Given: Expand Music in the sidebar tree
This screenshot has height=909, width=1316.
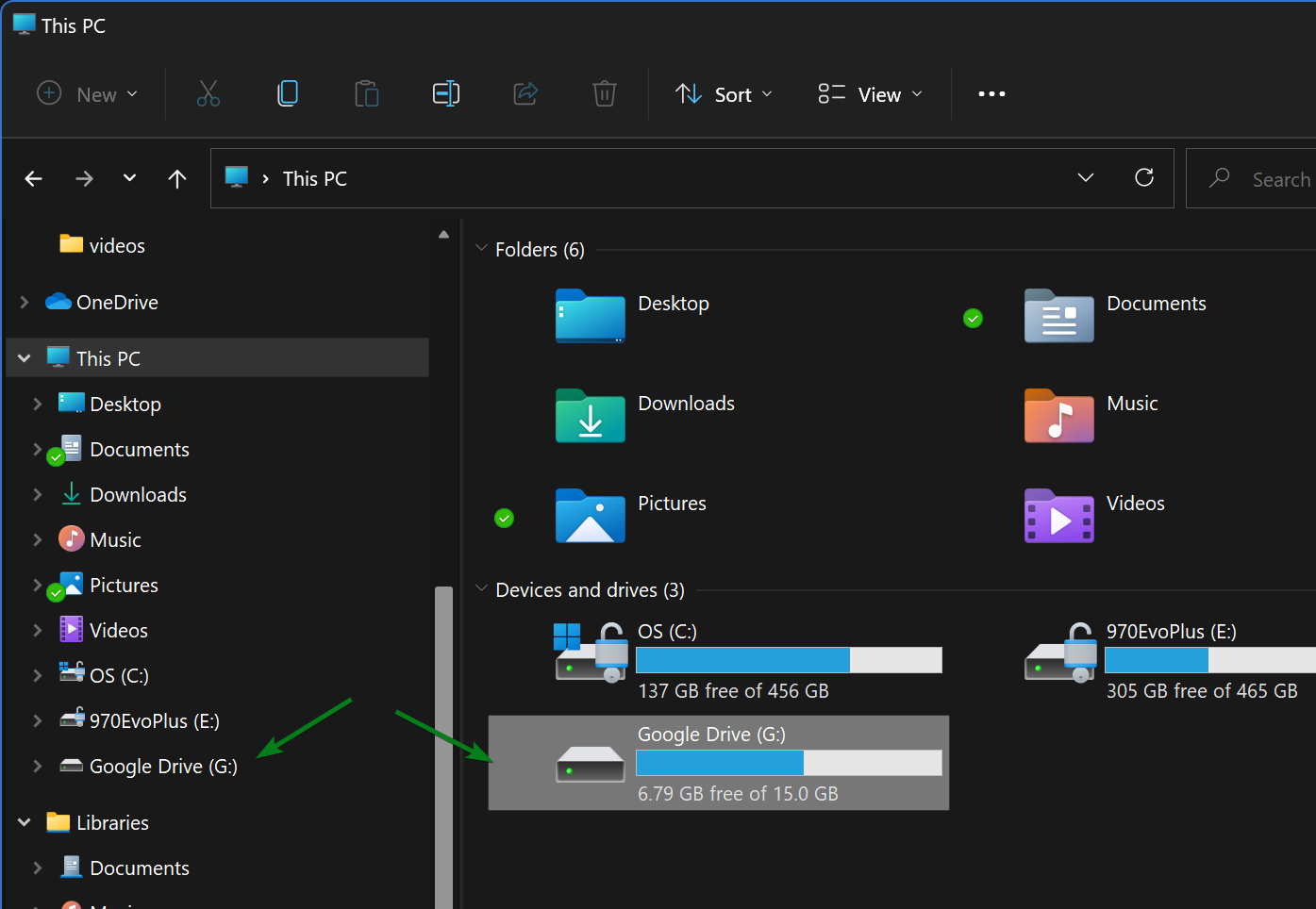Looking at the screenshot, I should tap(38, 539).
